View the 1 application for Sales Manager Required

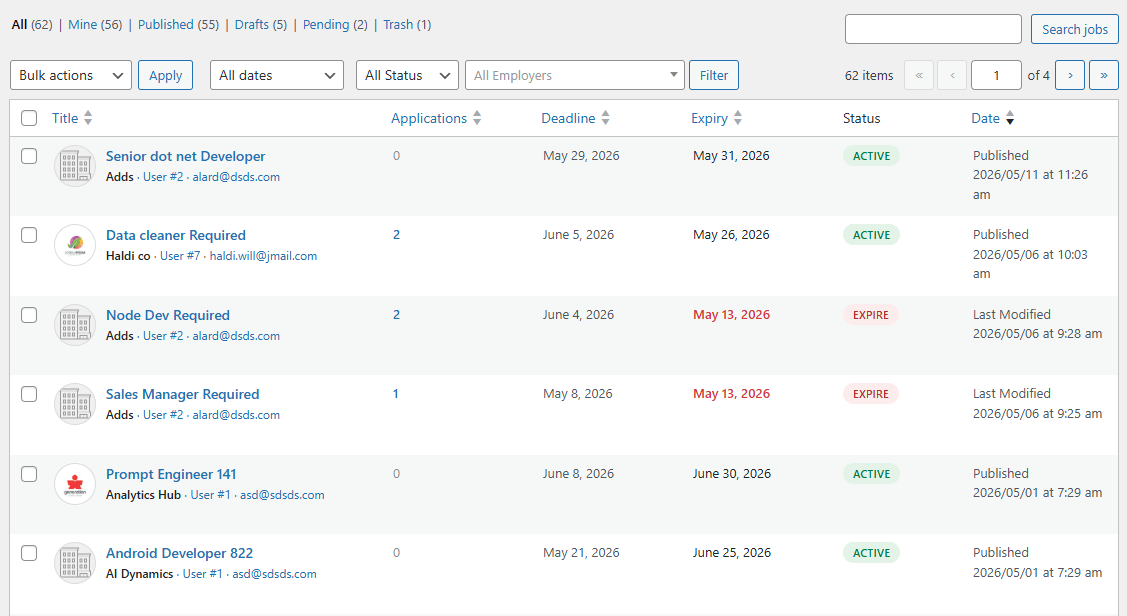click(x=395, y=394)
